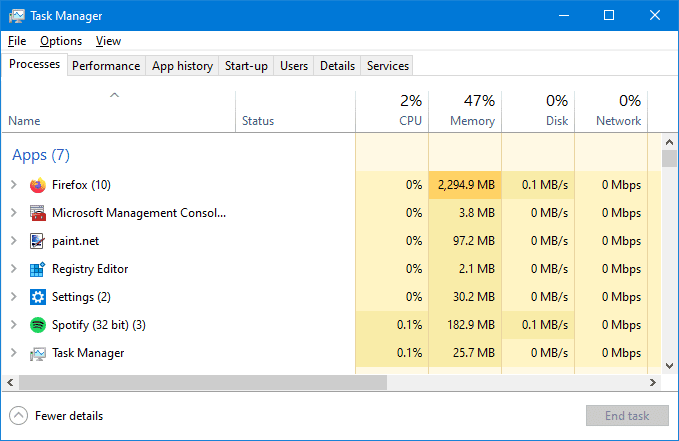The width and height of the screenshot is (679, 441).
Task: Maximize the Task Manager window
Action: click(x=609, y=15)
